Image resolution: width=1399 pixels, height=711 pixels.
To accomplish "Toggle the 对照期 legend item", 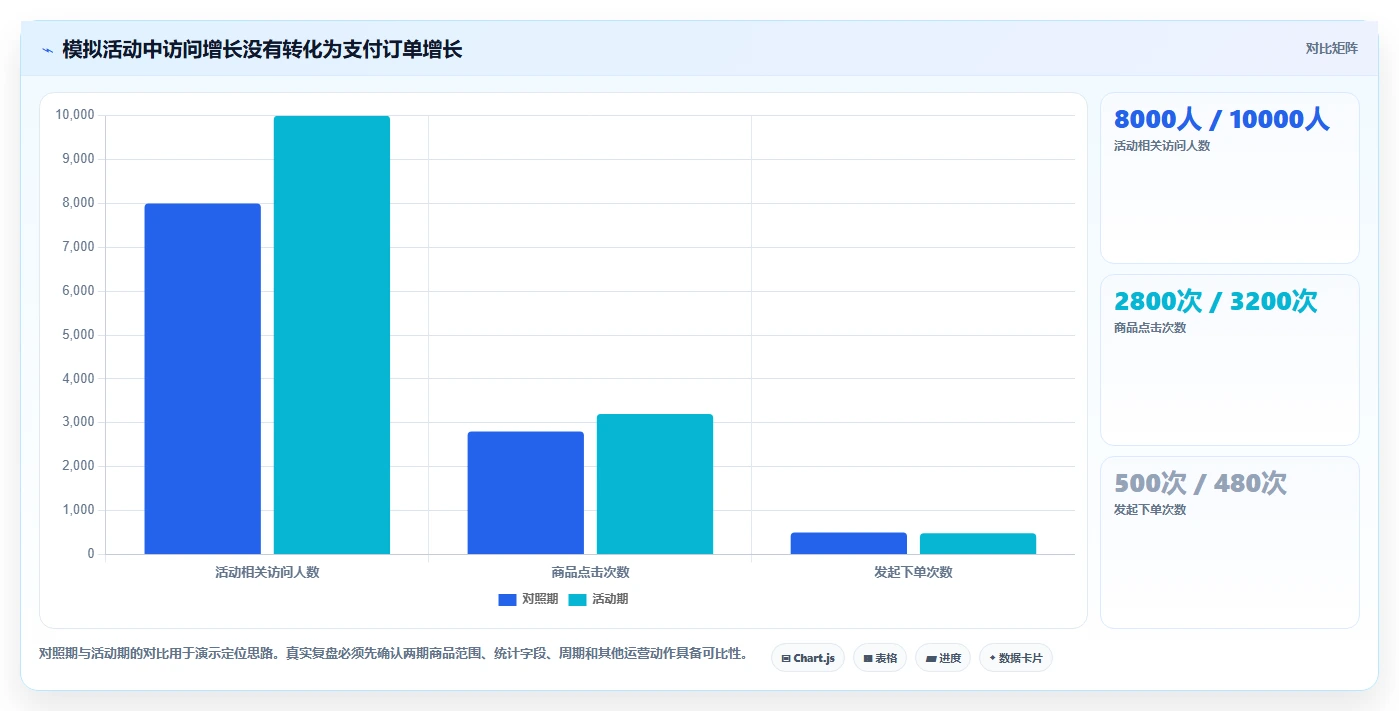I will tap(528, 599).
